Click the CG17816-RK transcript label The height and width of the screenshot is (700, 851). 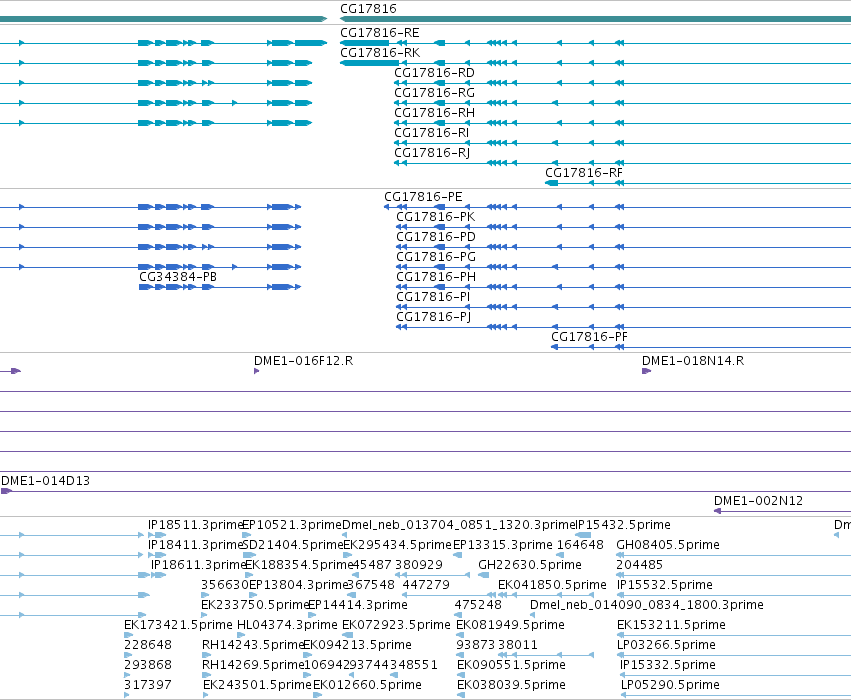[380, 53]
